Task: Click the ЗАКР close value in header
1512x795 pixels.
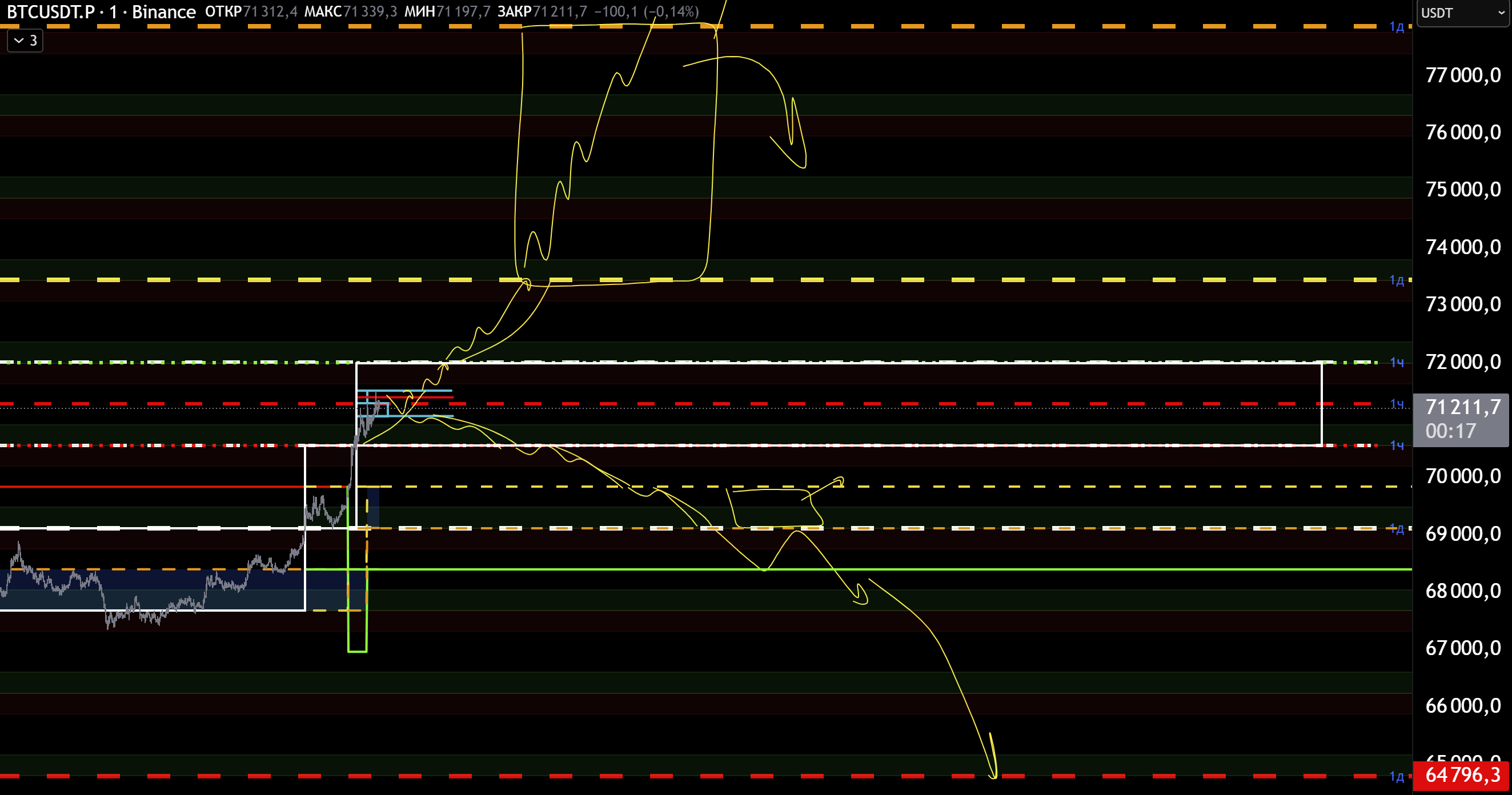Action: [x=559, y=12]
